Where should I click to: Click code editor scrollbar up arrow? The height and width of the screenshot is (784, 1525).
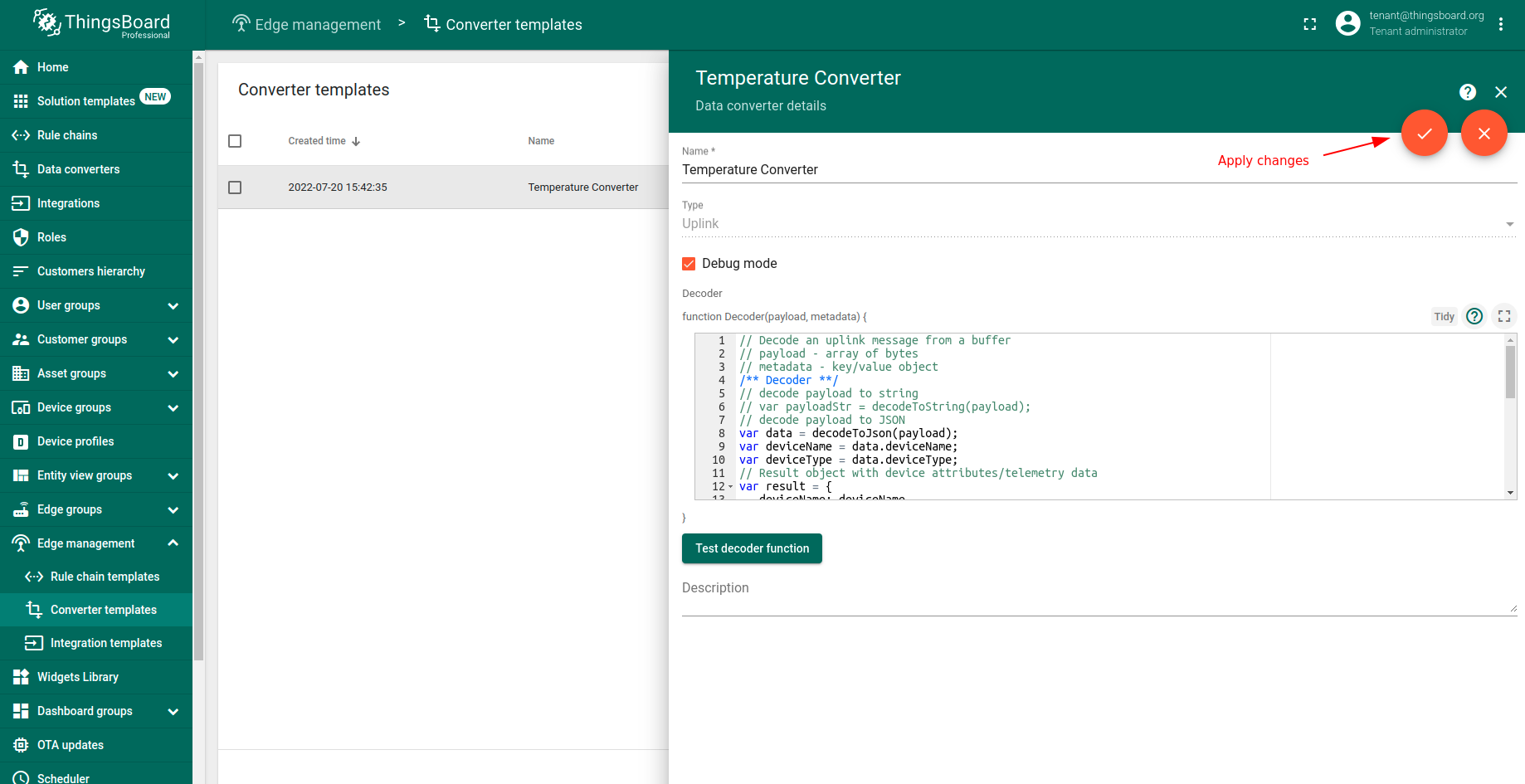1510,340
